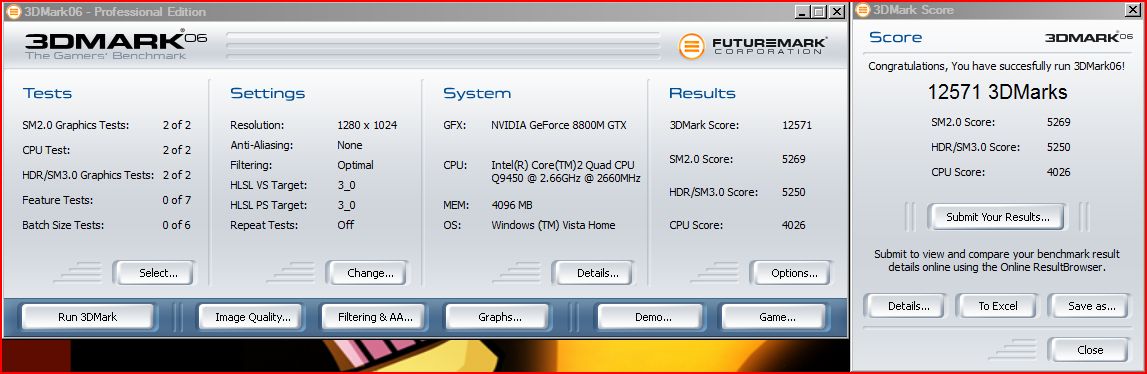Click the Filtering setting Optimal

pos(356,165)
